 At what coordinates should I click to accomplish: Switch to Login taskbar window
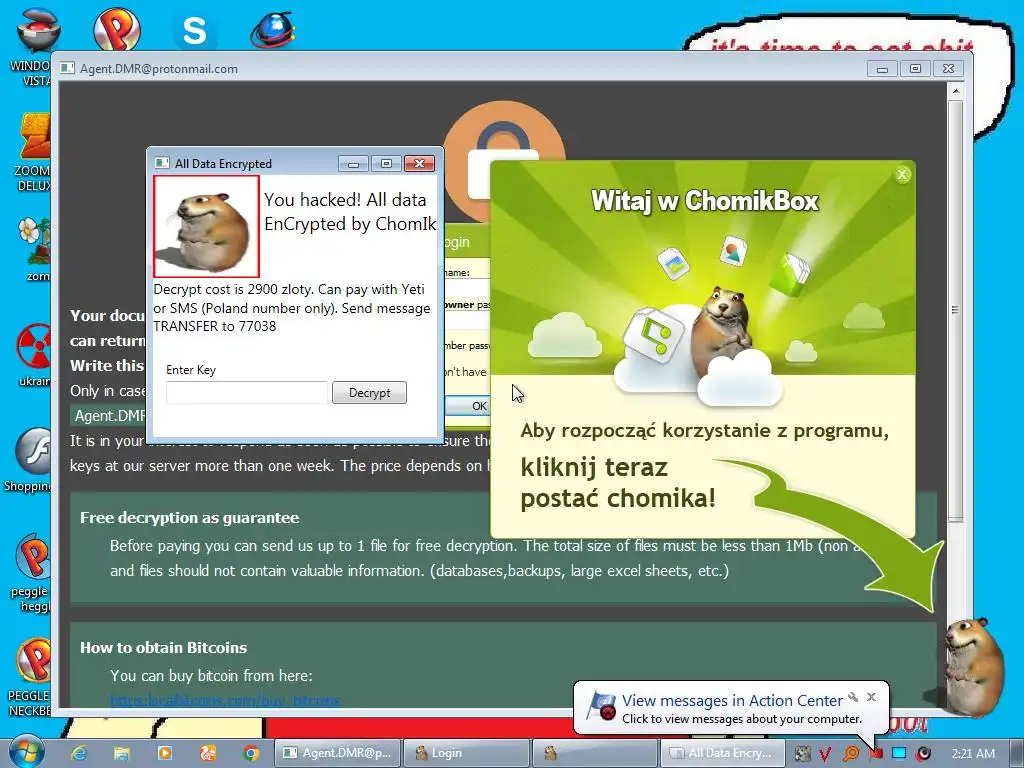(466, 753)
